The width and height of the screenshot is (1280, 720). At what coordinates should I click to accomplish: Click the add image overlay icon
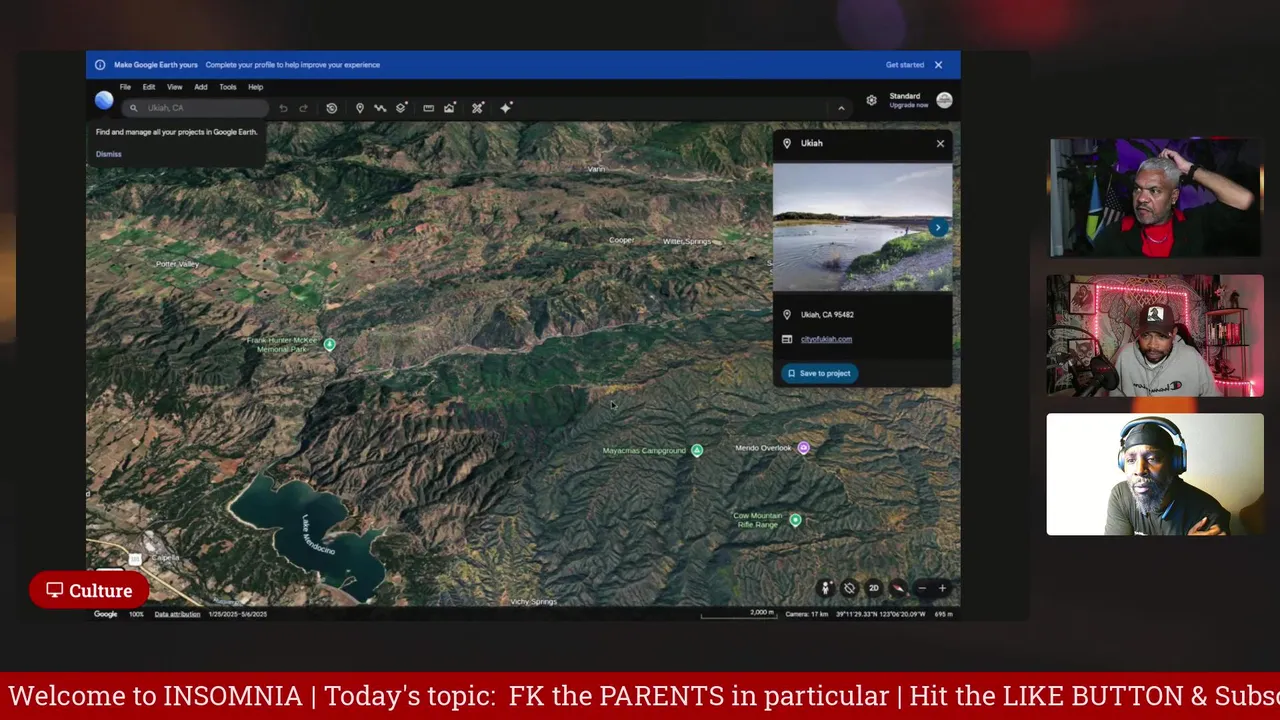[x=450, y=108]
